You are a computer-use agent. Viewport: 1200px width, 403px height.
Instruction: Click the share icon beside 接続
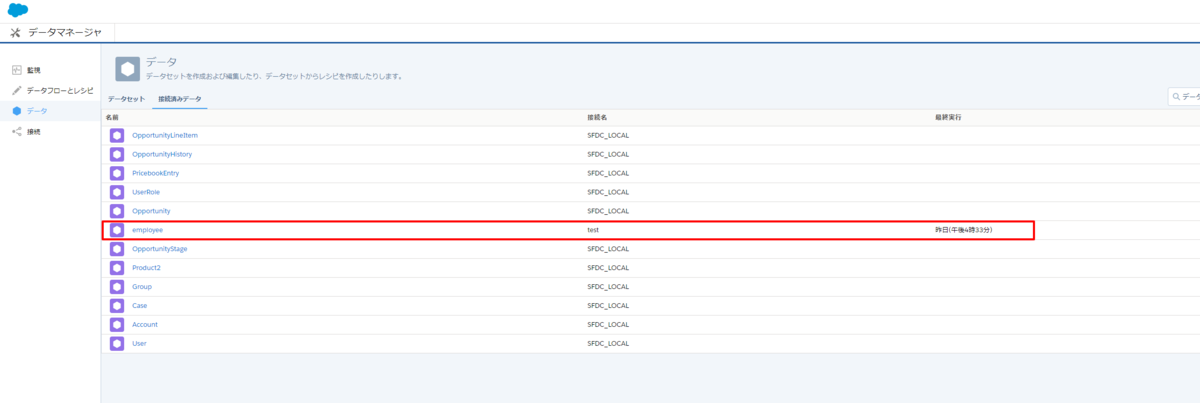(x=16, y=132)
